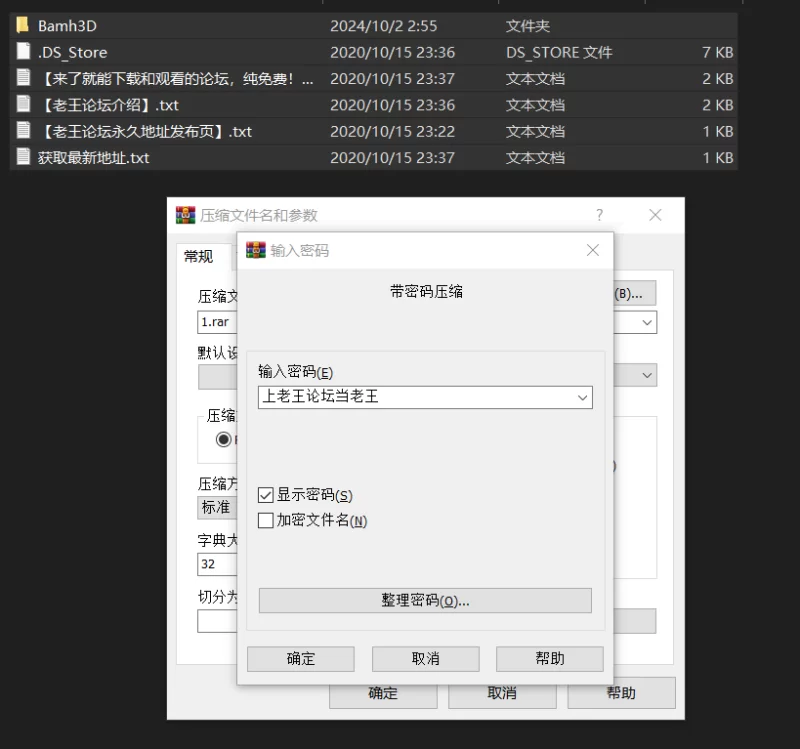Click the dictionary size field showing 32
The width and height of the screenshot is (800, 749).
(x=217, y=564)
